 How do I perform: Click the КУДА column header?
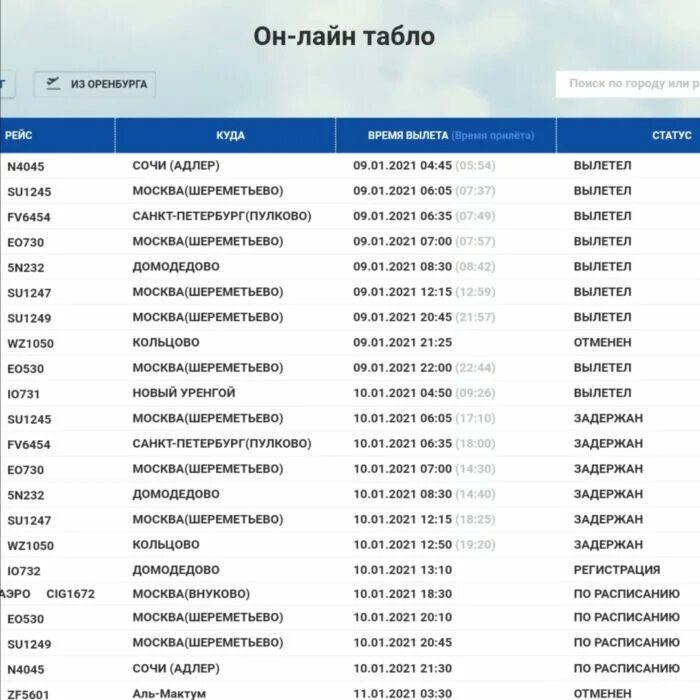(230, 136)
